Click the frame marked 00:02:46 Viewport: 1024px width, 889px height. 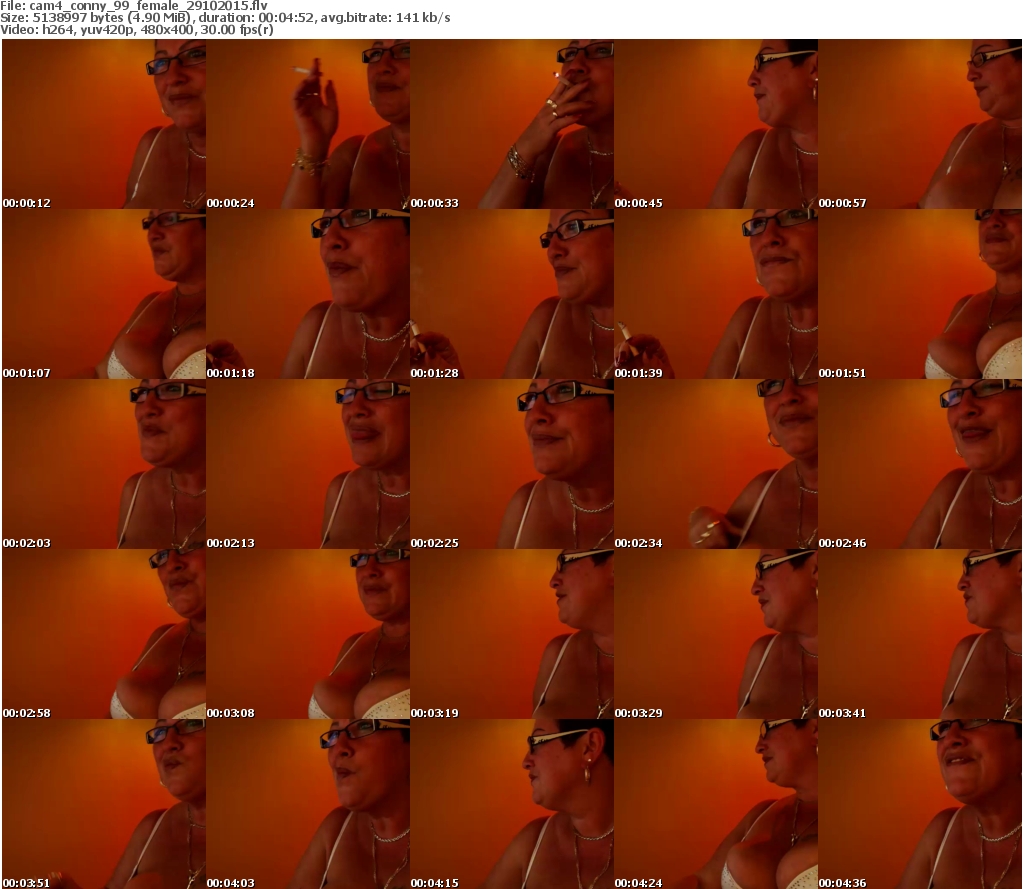tap(920, 464)
